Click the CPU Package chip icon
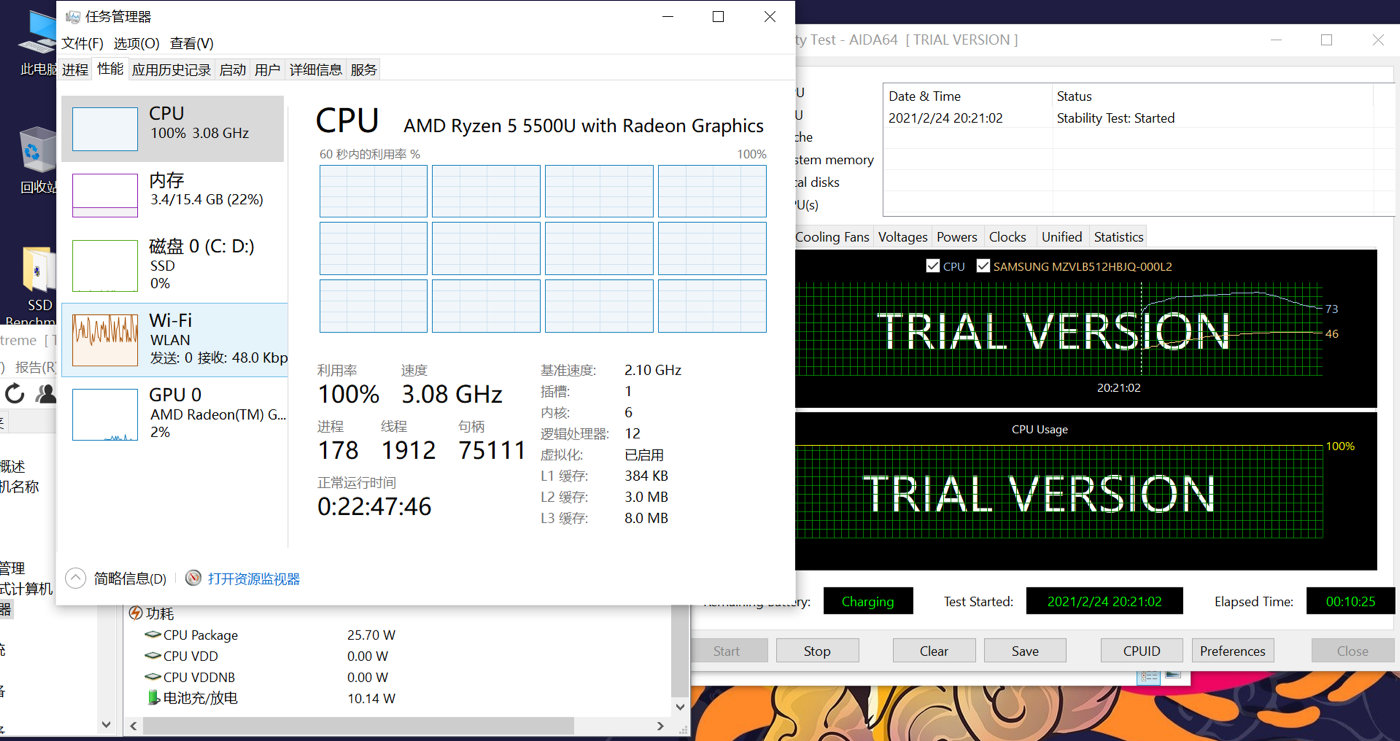The width and height of the screenshot is (1400, 741). (153, 635)
